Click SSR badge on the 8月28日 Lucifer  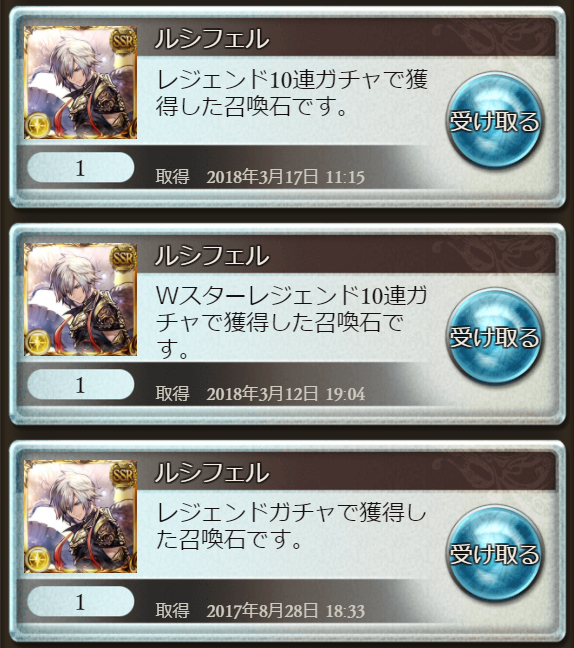coord(123,475)
